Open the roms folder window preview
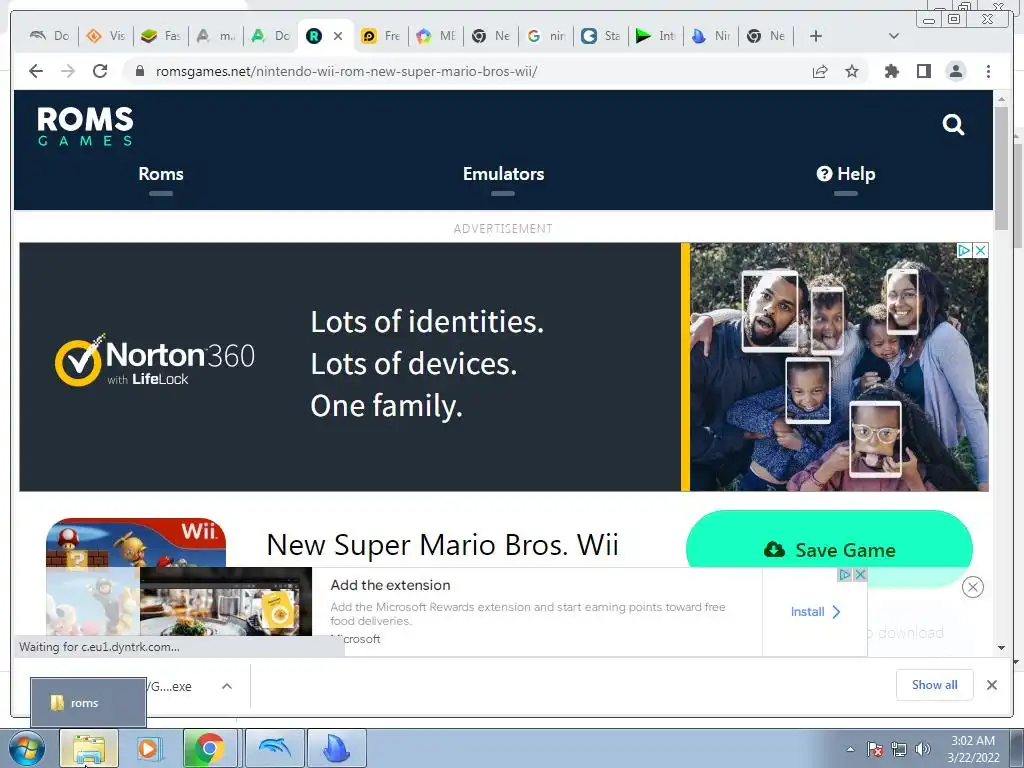Screen dimensions: 1024x768 click(x=88, y=703)
